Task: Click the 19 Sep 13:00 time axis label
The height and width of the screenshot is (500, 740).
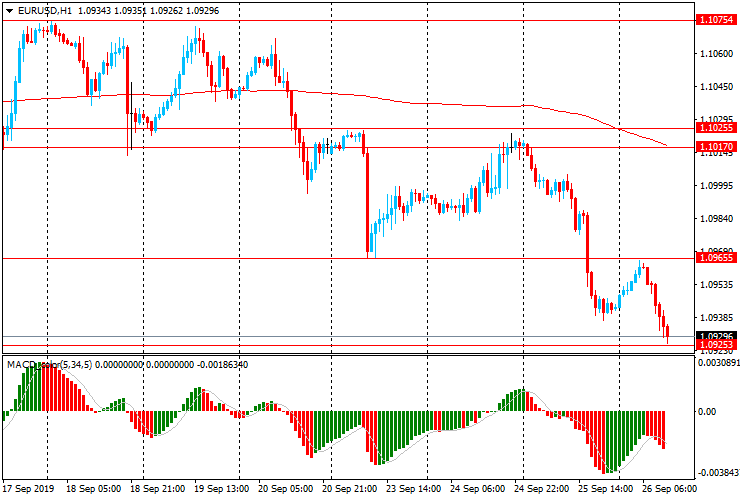Action: [x=221, y=489]
